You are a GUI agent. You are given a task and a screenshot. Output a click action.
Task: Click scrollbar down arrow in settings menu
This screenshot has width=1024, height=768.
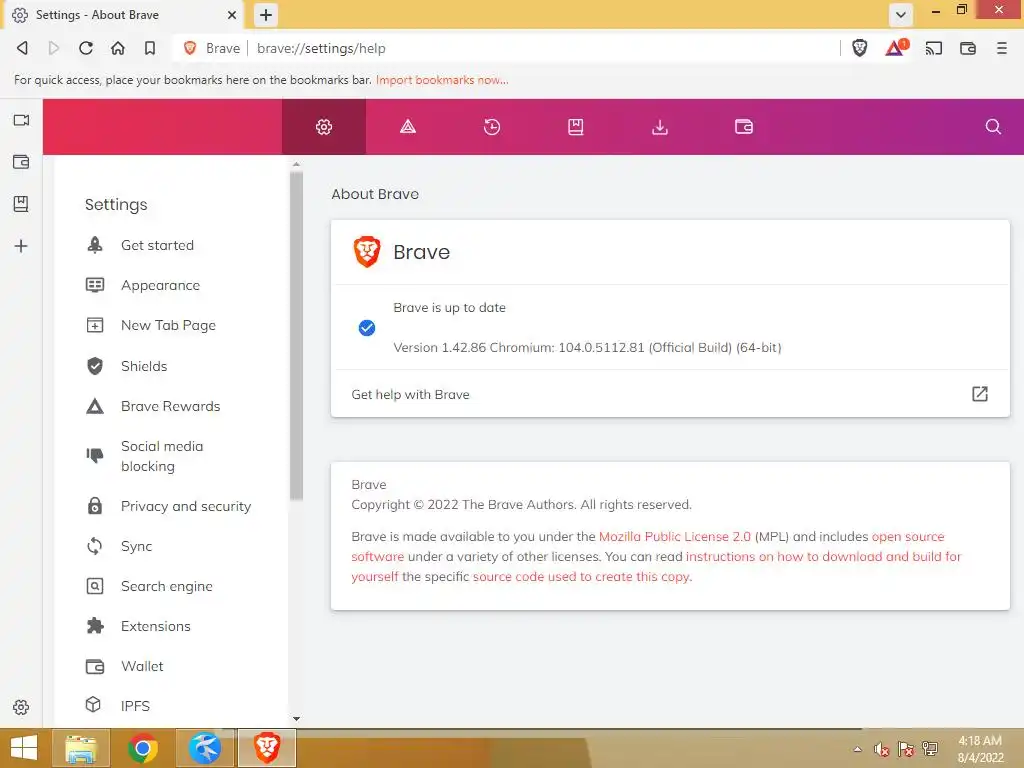point(296,718)
